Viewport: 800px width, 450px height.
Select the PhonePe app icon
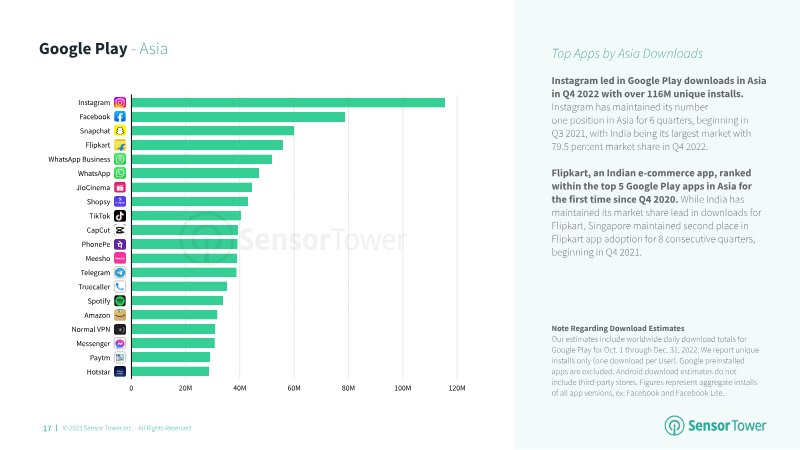coord(120,244)
